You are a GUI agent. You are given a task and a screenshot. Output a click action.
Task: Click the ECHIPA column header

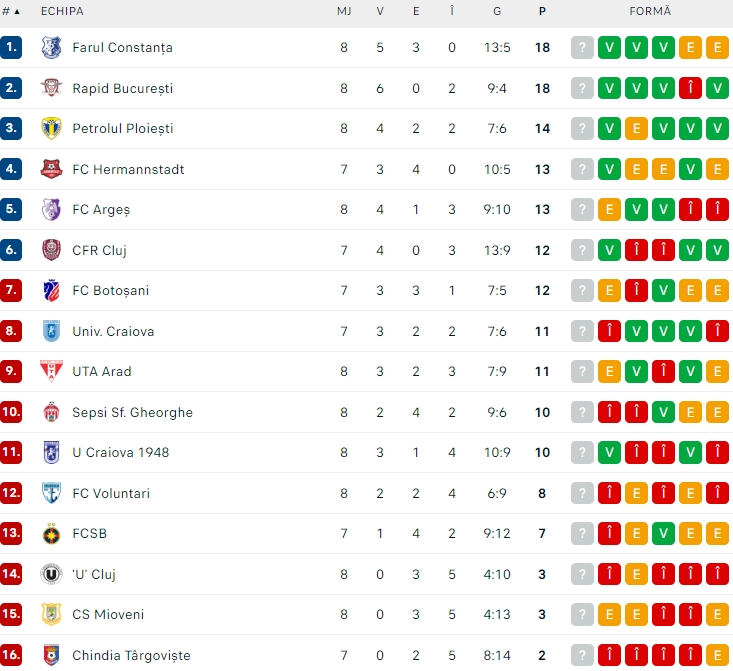tap(62, 11)
